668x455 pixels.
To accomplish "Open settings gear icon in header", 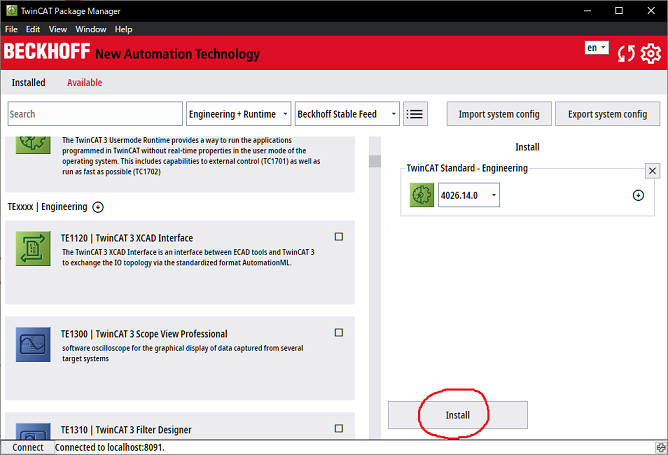I will (651, 53).
